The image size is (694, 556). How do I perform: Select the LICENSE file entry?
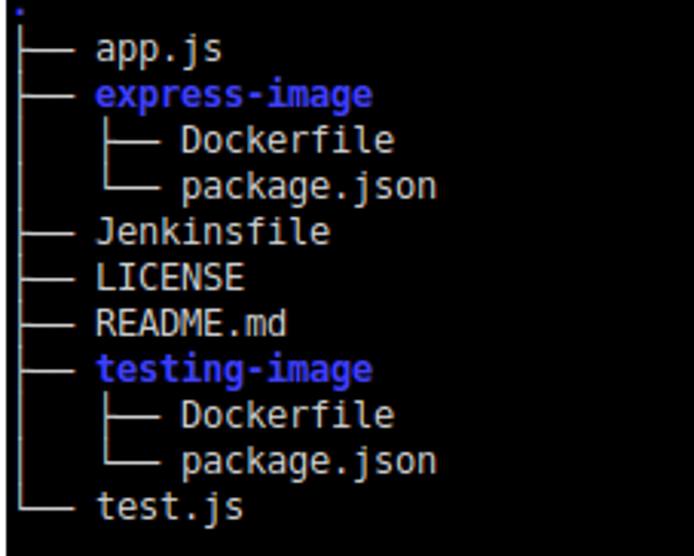coord(169,277)
